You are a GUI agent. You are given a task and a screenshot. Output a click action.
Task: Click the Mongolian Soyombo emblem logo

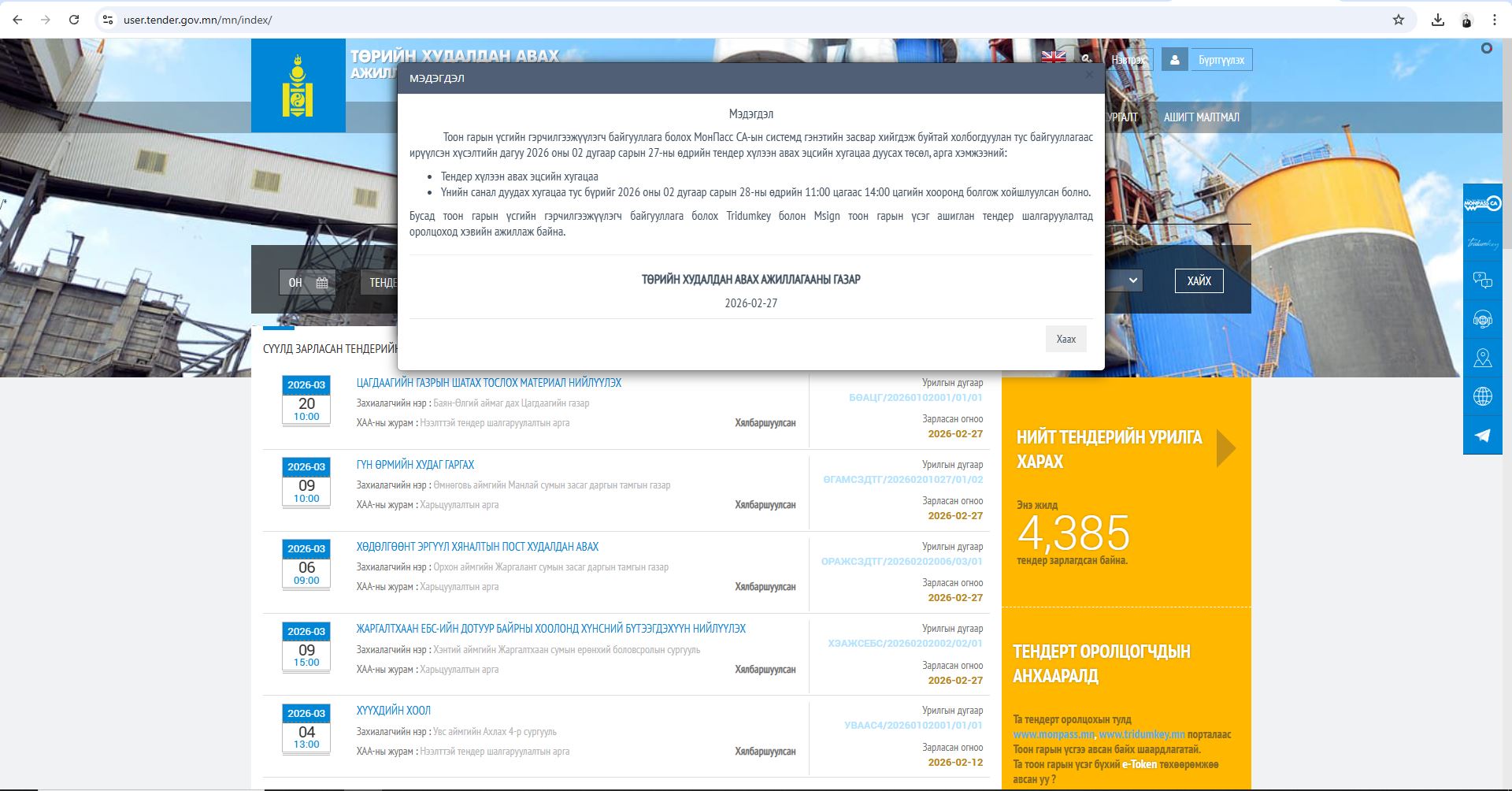point(298,86)
